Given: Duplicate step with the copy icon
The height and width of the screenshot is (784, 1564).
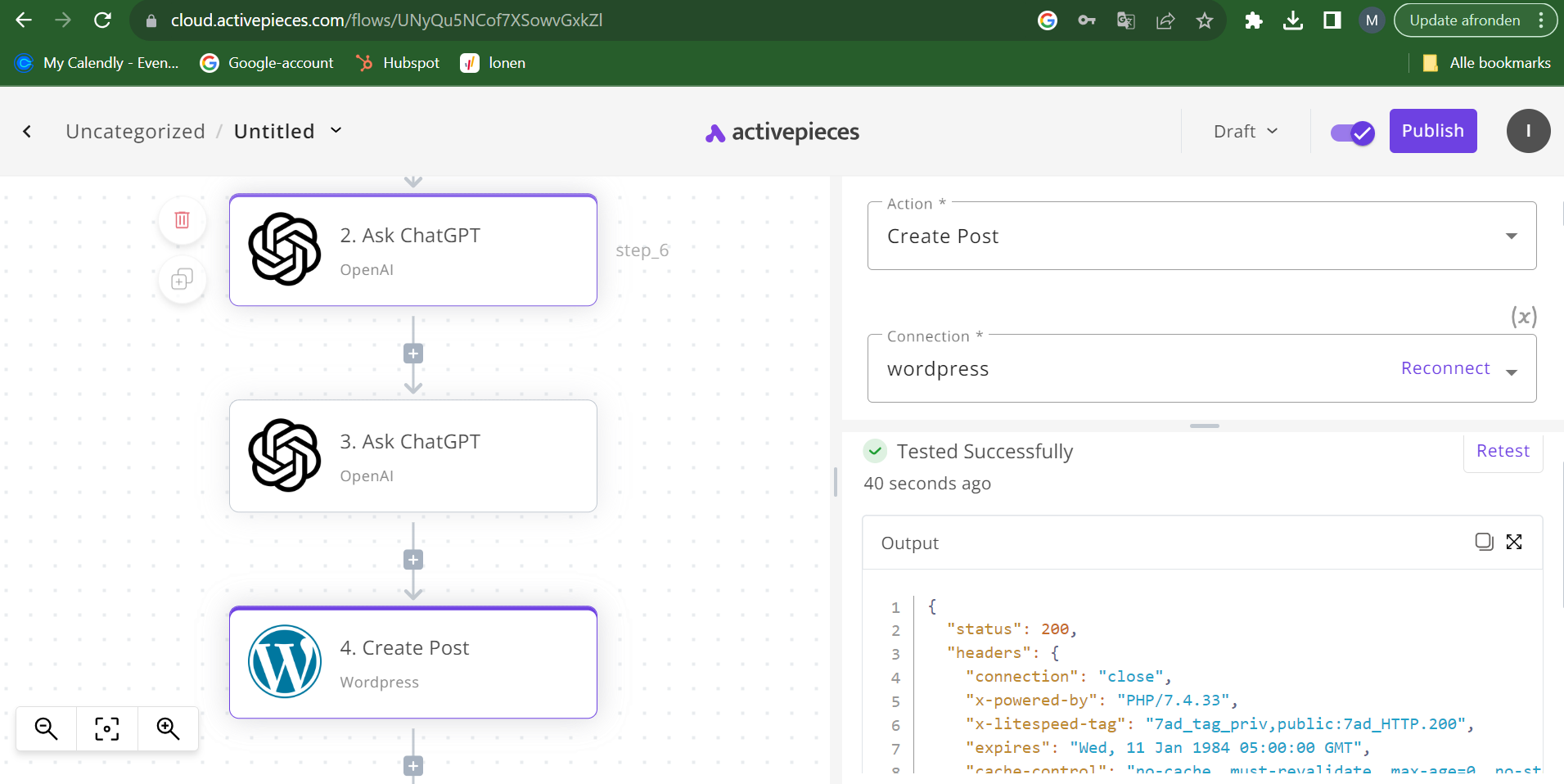Looking at the screenshot, I should tap(182, 280).
